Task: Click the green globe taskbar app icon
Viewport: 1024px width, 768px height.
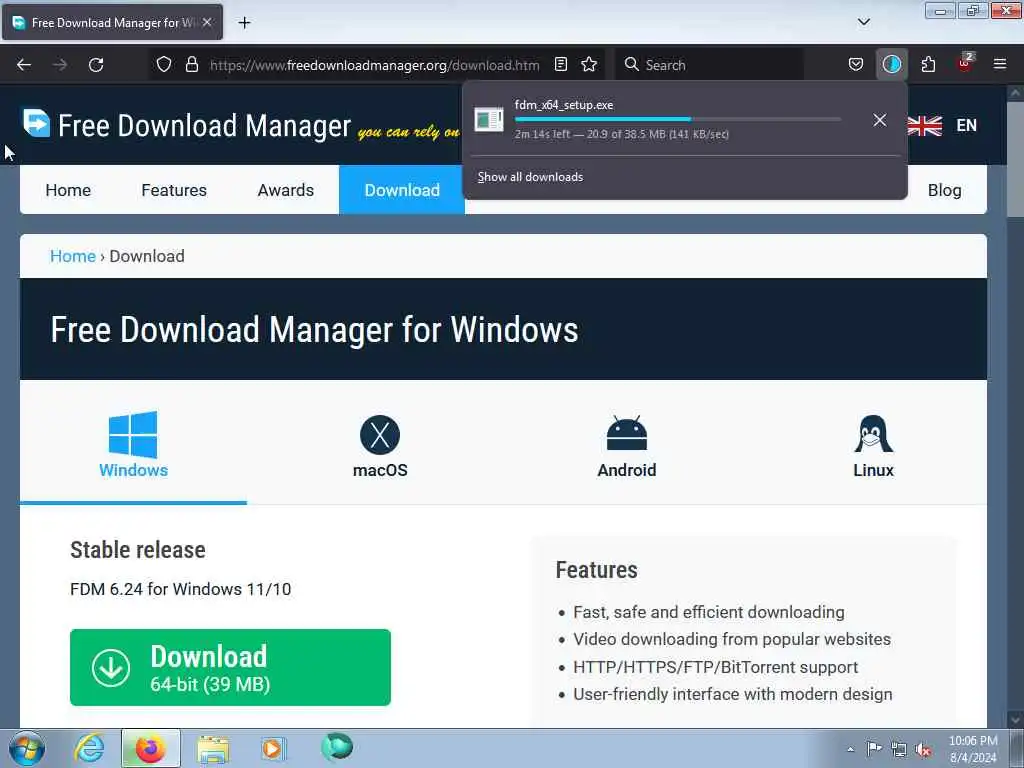Action: pos(337,747)
